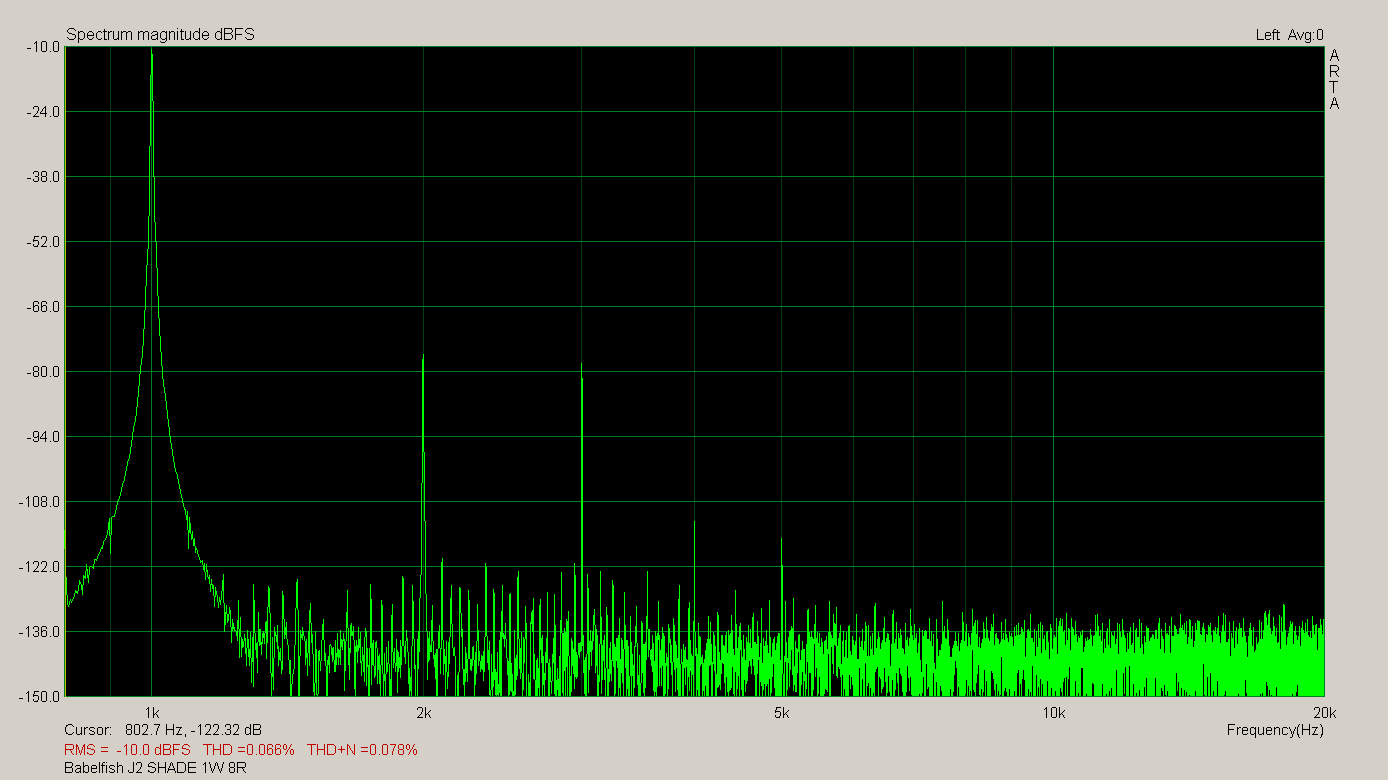Screen dimensions: 1388x784
Task: Click the -24.0 axis label
Action: [42, 112]
